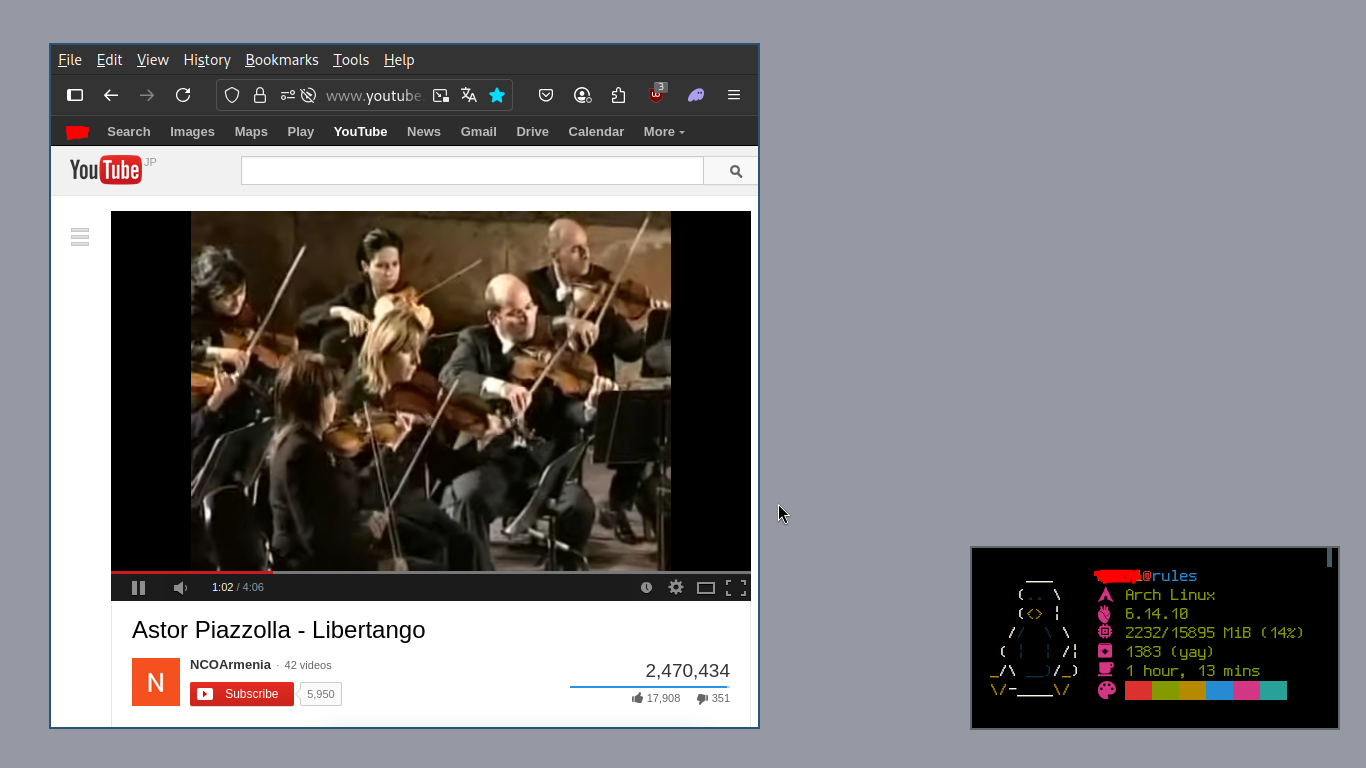This screenshot has width=1366, height=768.
Task: Select YouTube in the Google bar
Action: pos(360,132)
